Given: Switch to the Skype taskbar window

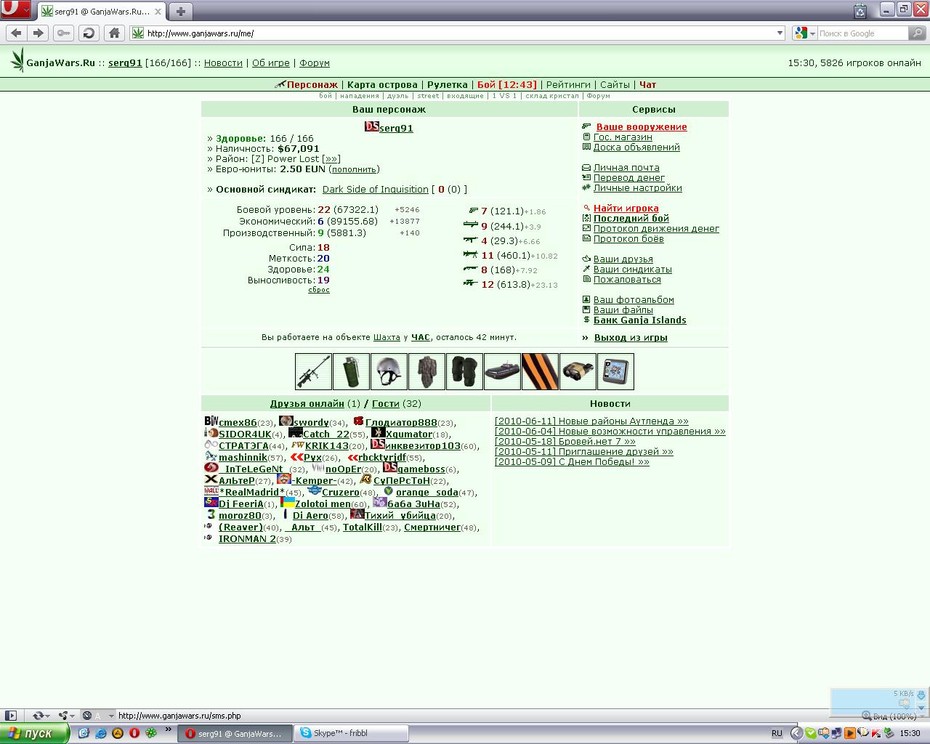Looking at the screenshot, I should pos(352,733).
